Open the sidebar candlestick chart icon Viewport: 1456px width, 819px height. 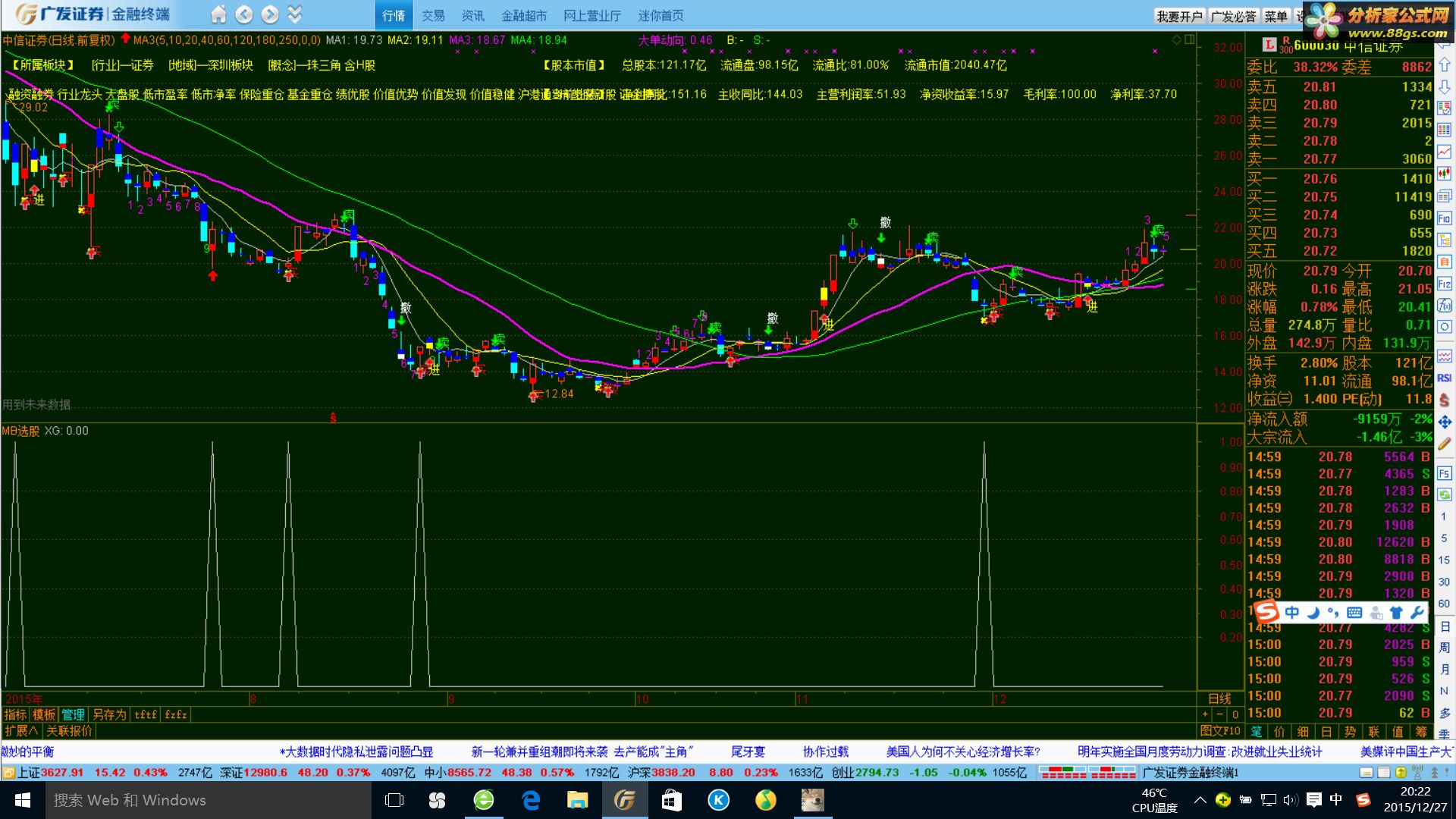tap(1445, 174)
